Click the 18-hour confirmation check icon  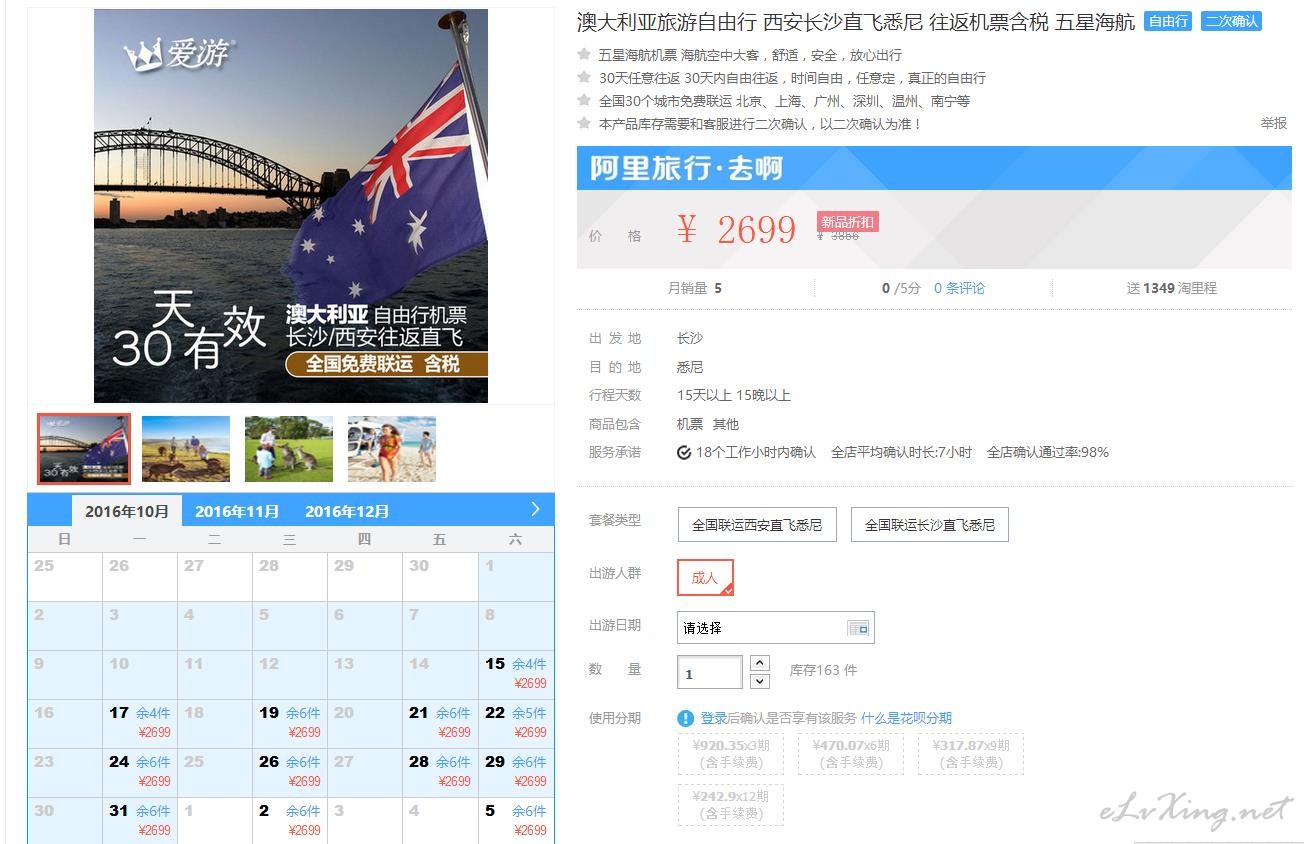684,452
